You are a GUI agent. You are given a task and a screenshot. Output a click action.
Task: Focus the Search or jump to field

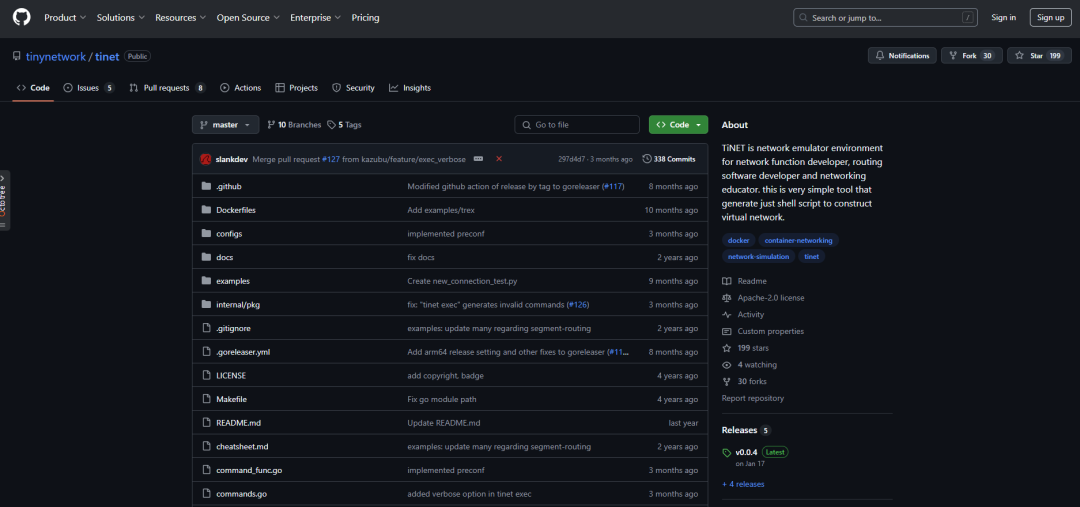pos(885,18)
